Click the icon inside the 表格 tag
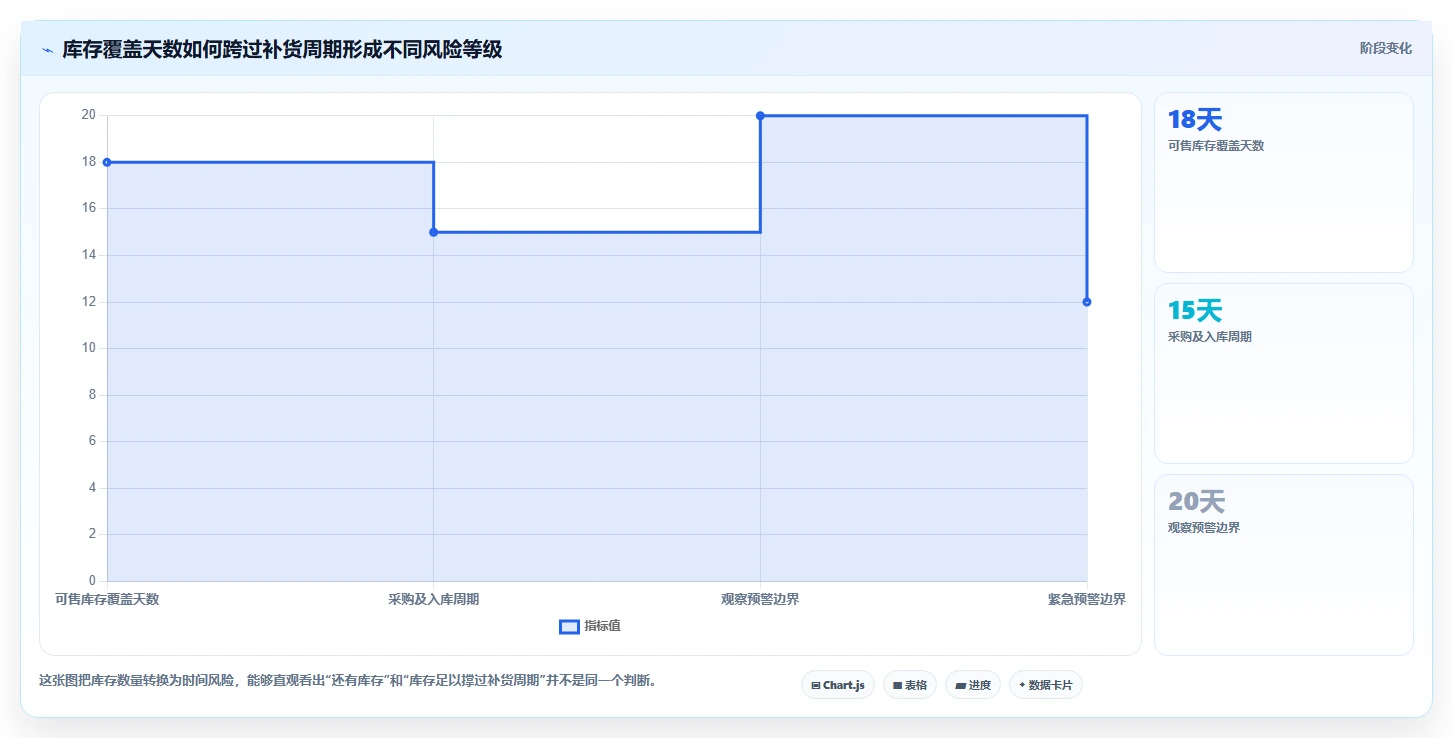The width and height of the screenshot is (1453, 738). point(897,685)
